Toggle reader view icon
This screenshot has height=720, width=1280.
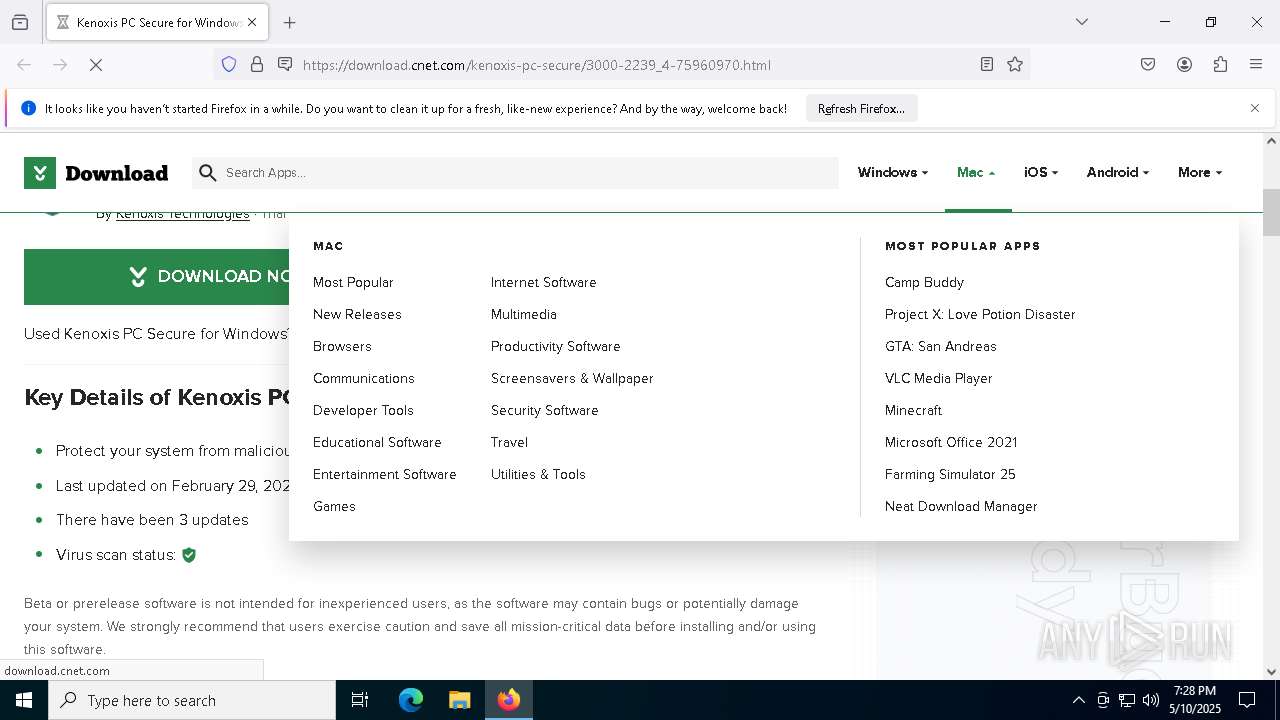pyautogui.click(x=987, y=65)
